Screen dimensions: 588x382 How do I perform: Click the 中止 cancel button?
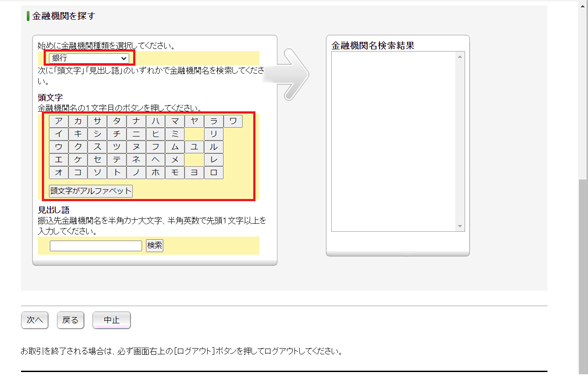tap(111, 320)
